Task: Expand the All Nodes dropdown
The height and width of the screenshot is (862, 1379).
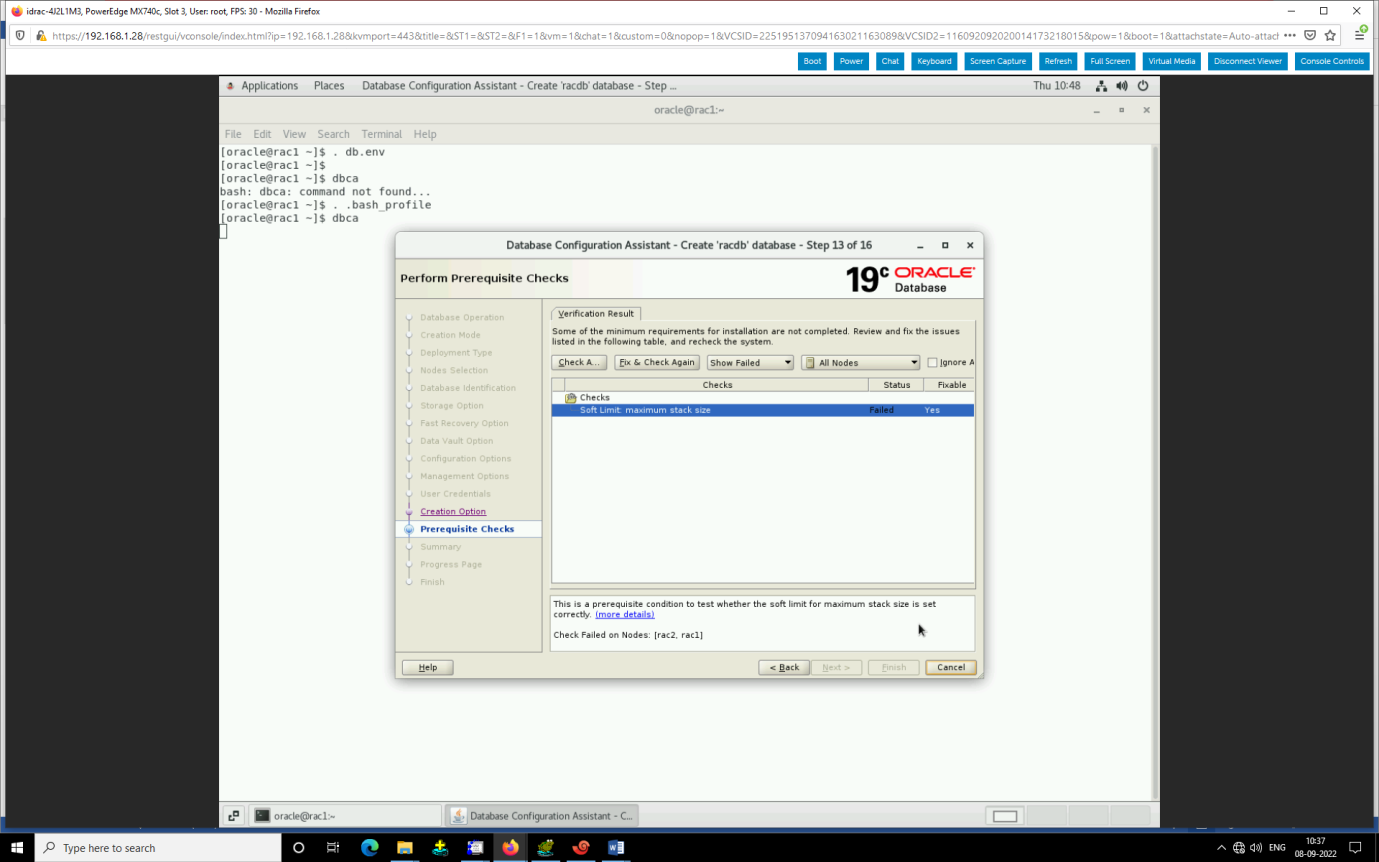Action: [861, 362]
